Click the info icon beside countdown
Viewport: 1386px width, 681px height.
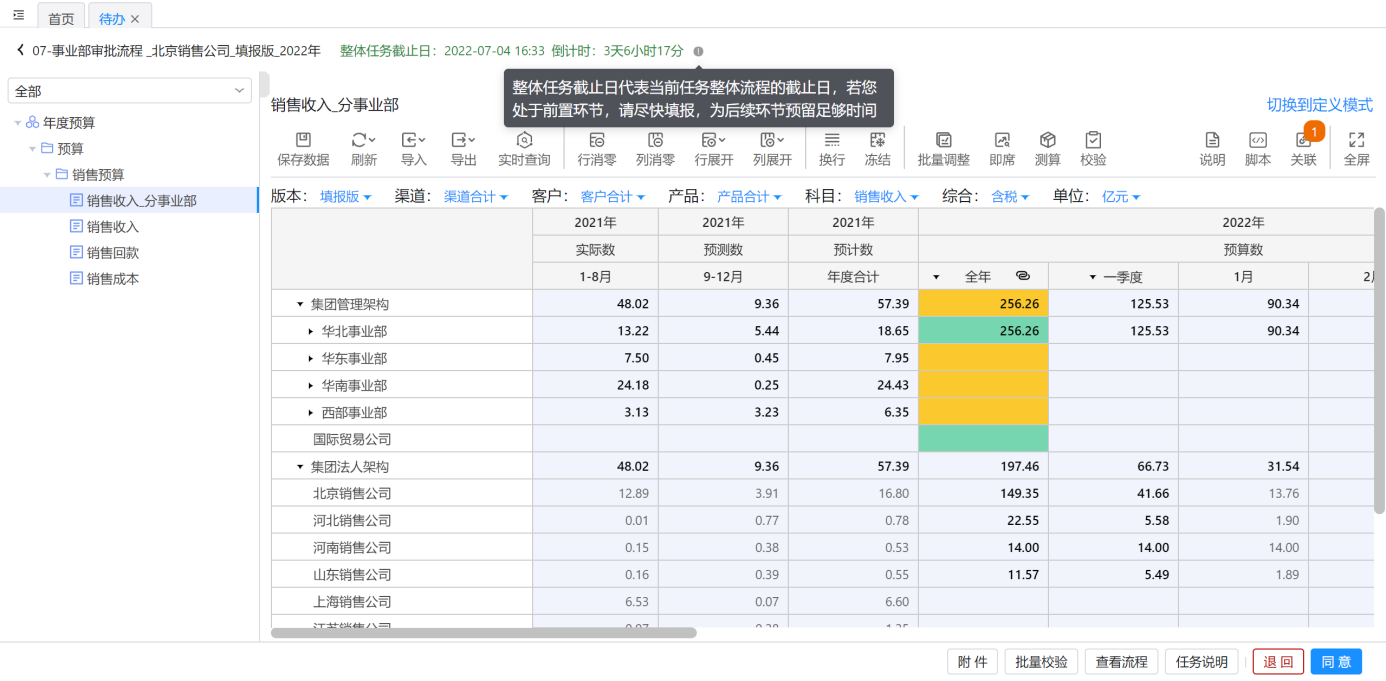point(698,51)
